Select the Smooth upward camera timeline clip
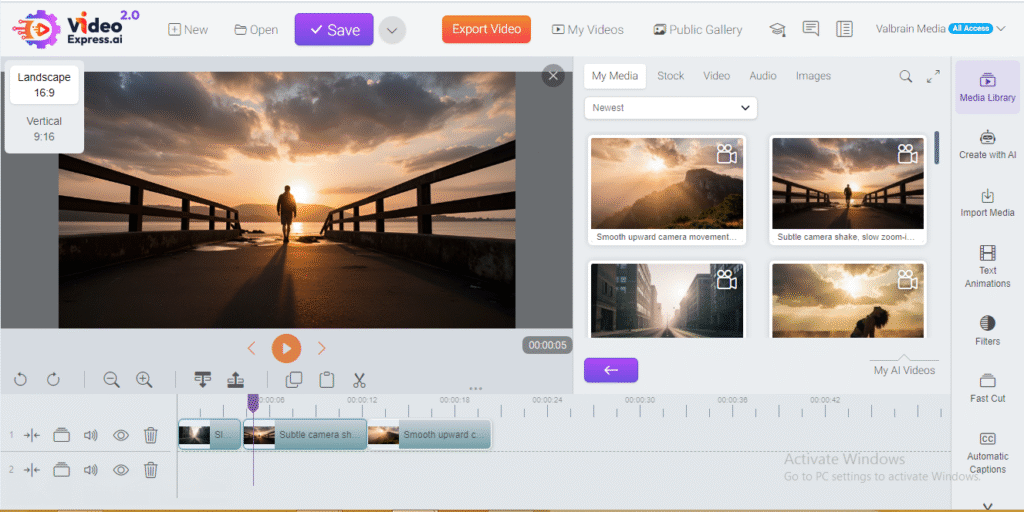 [x=429, y=434]
